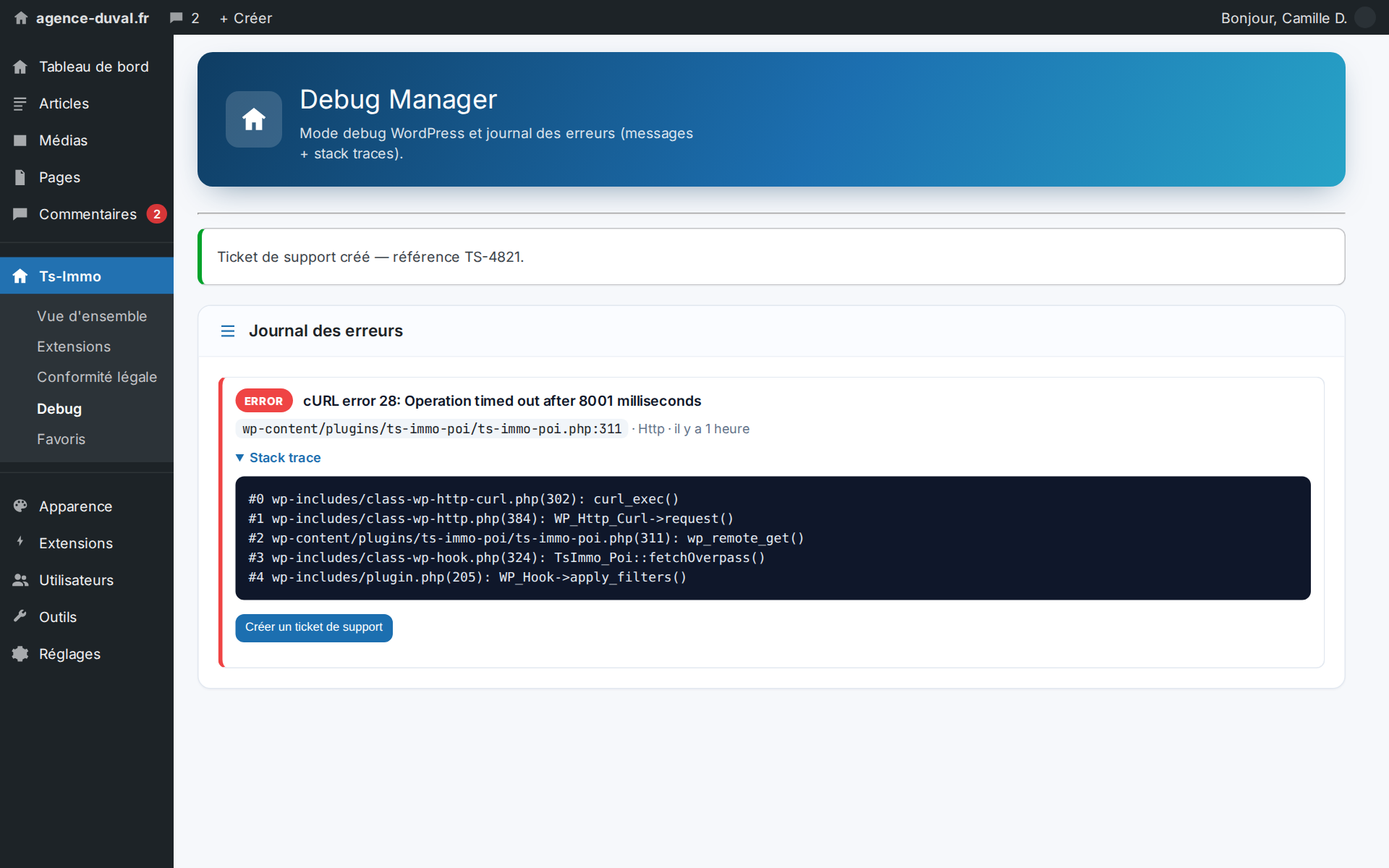Click the Debug Manager heading

pyautogui.click(x=399, y=99)
